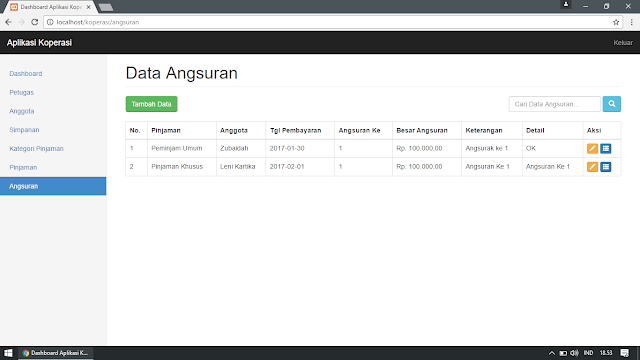Image resolution: width=640 pixels, height=360 pixels.
Task: Click the Data Angsuran page heading
Action: (x=182, y=73)
